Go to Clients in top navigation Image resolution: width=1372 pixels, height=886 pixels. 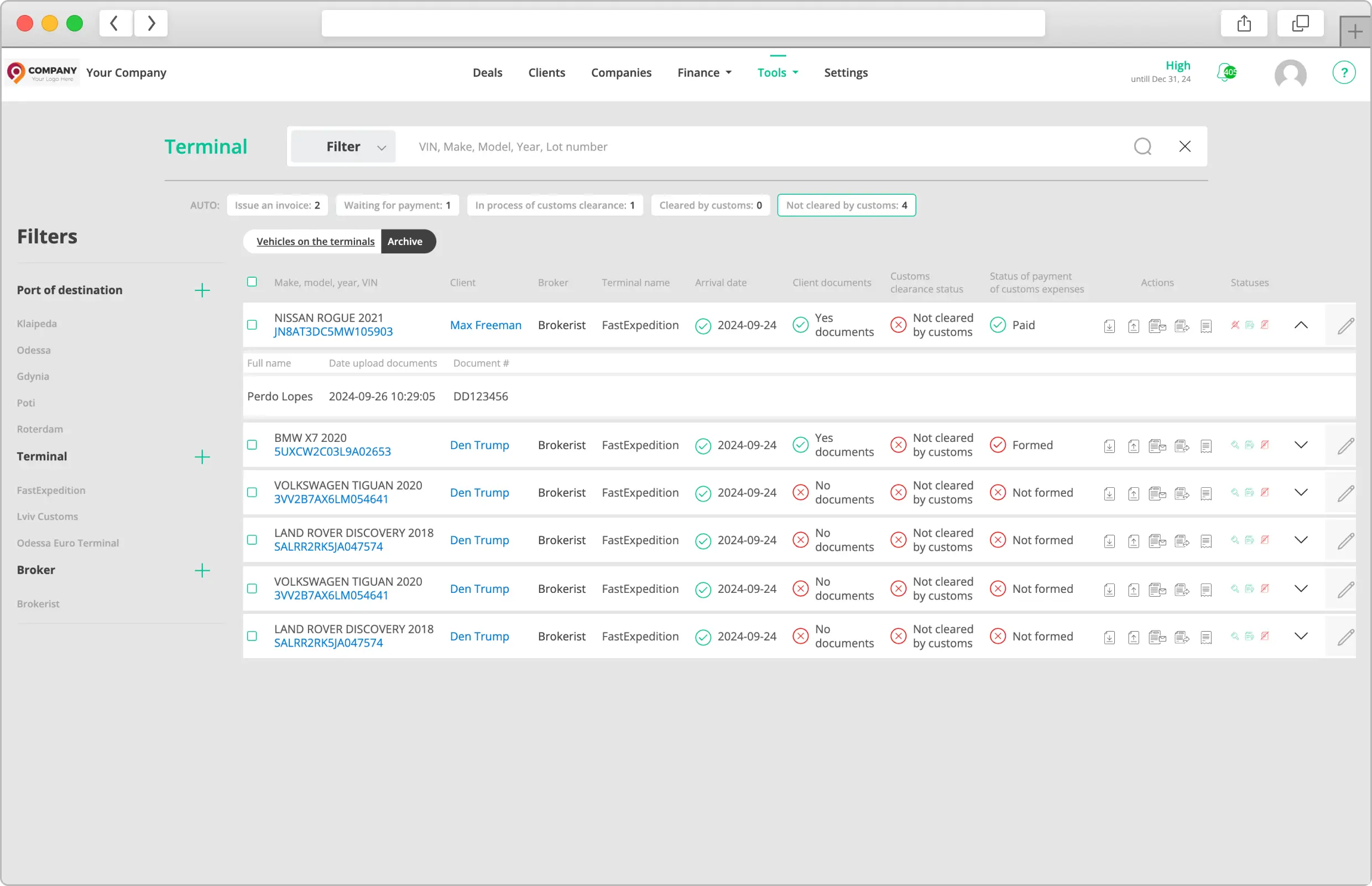pyautogui.click(x=546, y=72)
